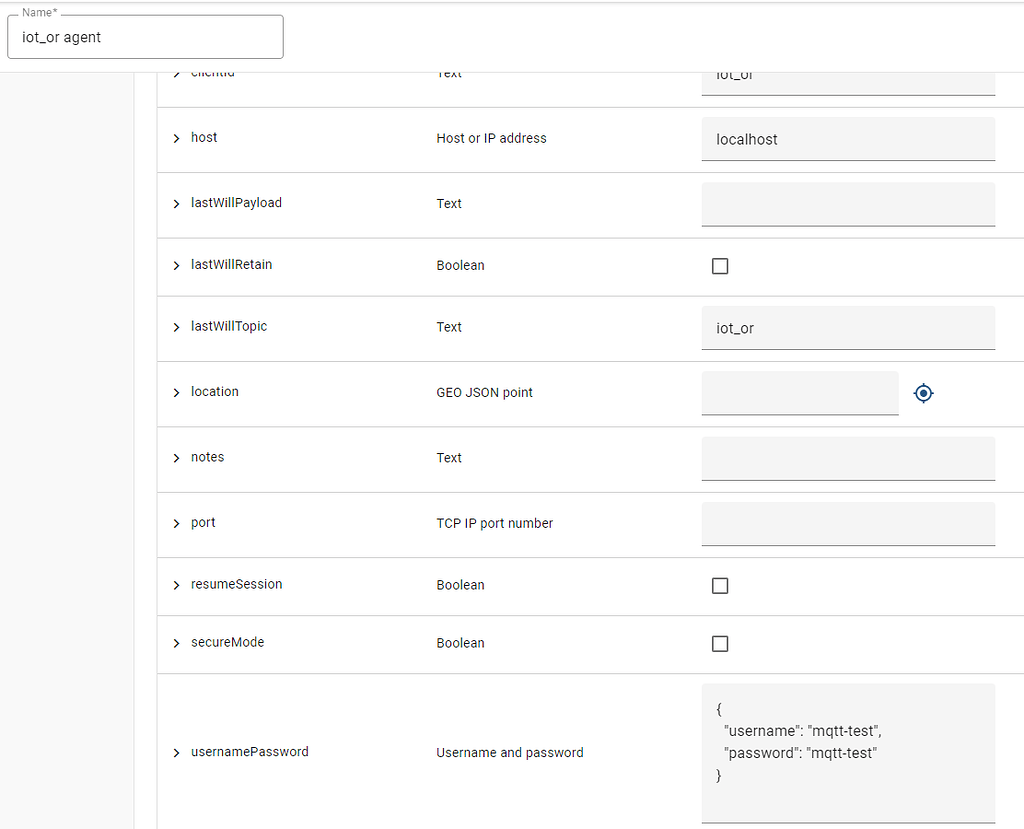Click the lastWillTopic value field

tap(848, 327)
